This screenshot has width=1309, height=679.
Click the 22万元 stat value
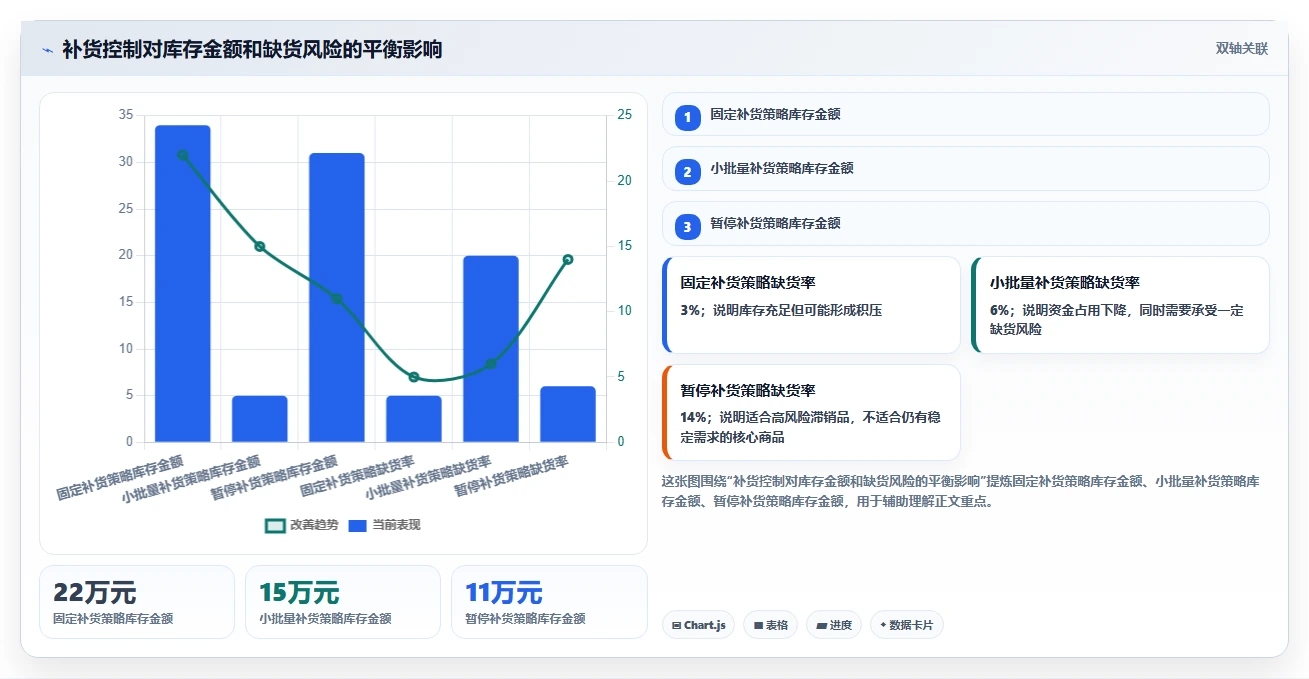click(95, 593)
